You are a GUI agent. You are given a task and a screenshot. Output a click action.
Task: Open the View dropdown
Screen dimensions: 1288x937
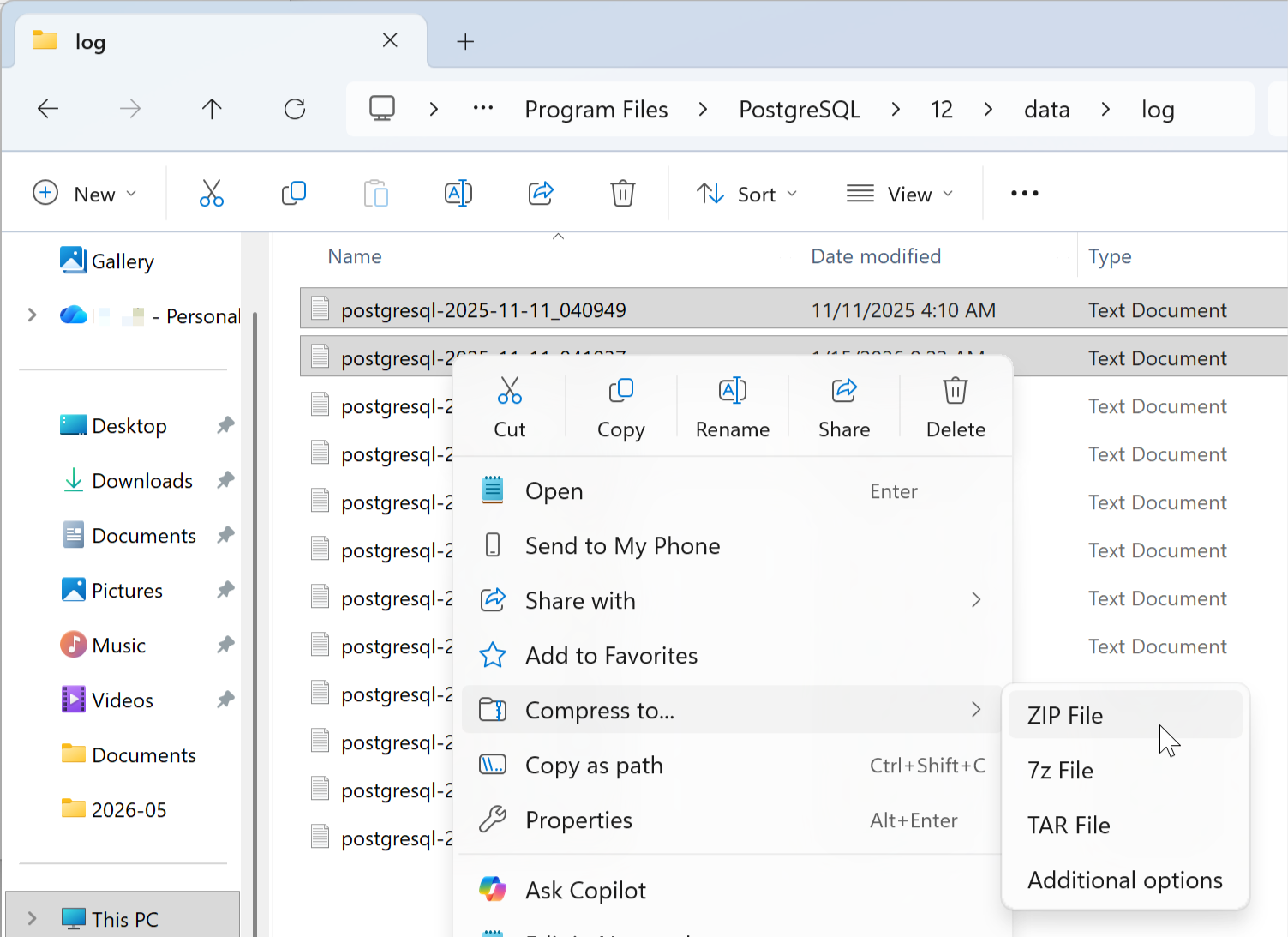click(899, 194)
